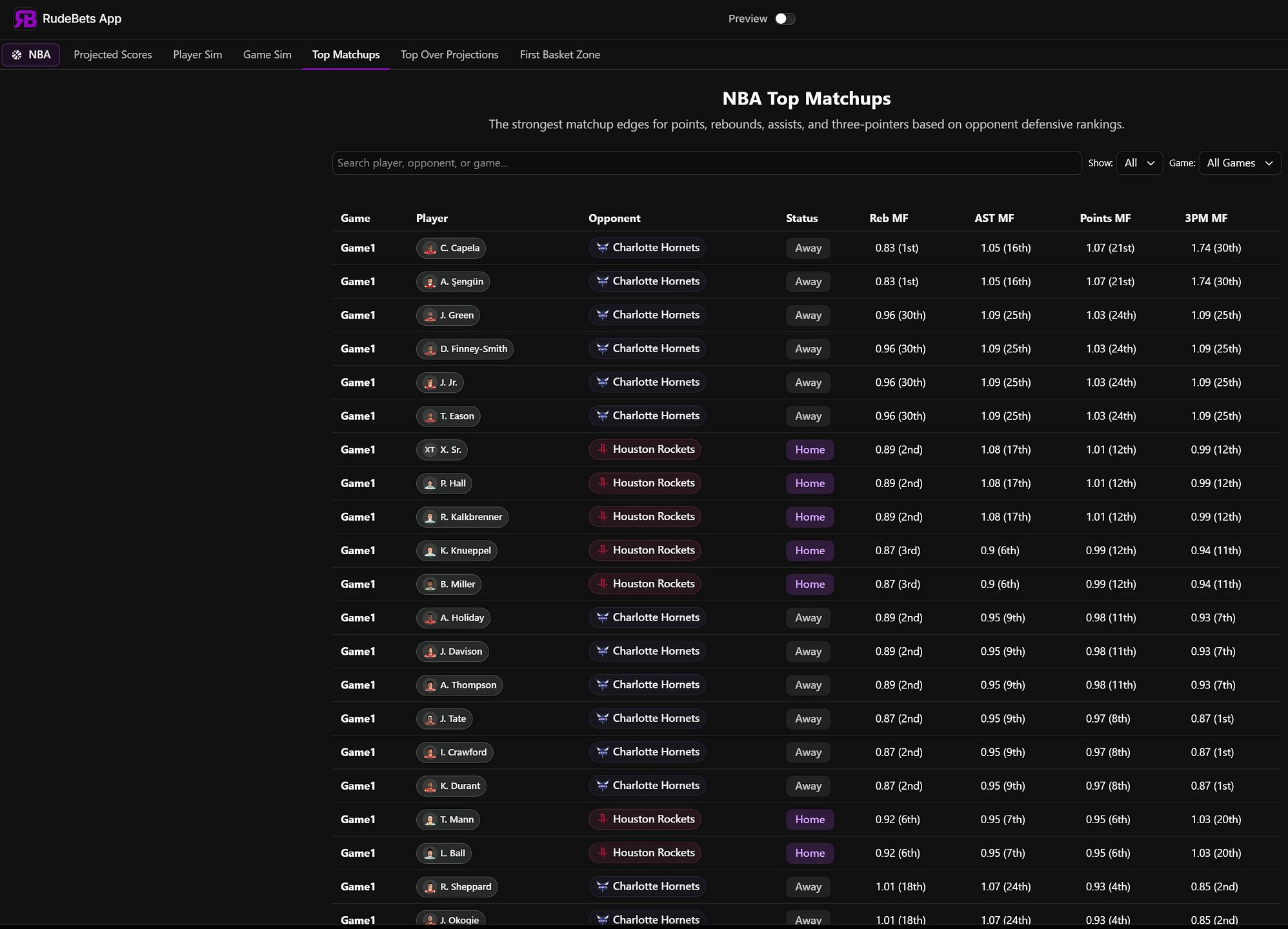The image size is (1288, 929).
Task: Click Hornets logo in I. Crawford row
Action: [603, 752]
